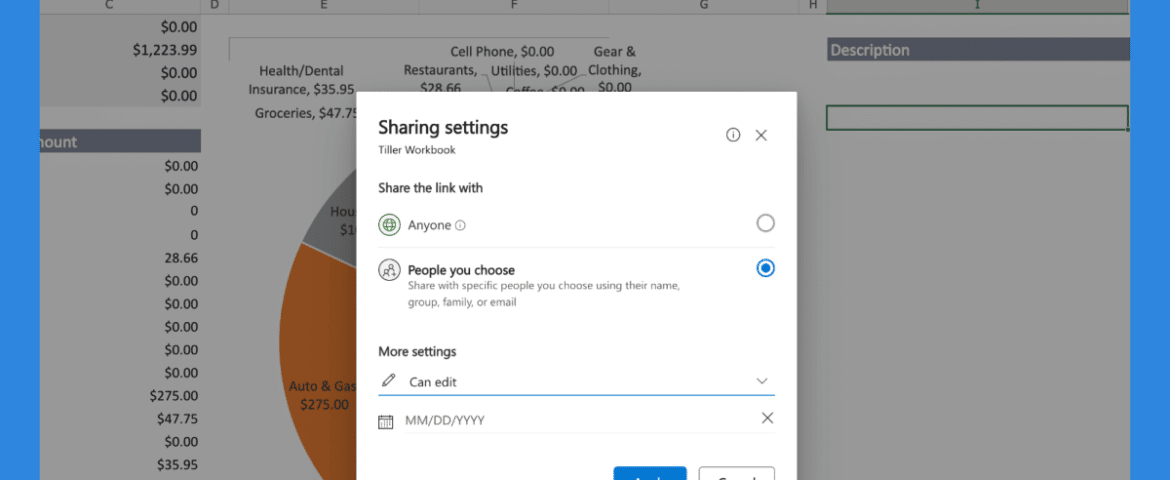Click the info icon beside Sharing settings title
1170x480 pixels.
pyautogui.click(x=733, y=135)
